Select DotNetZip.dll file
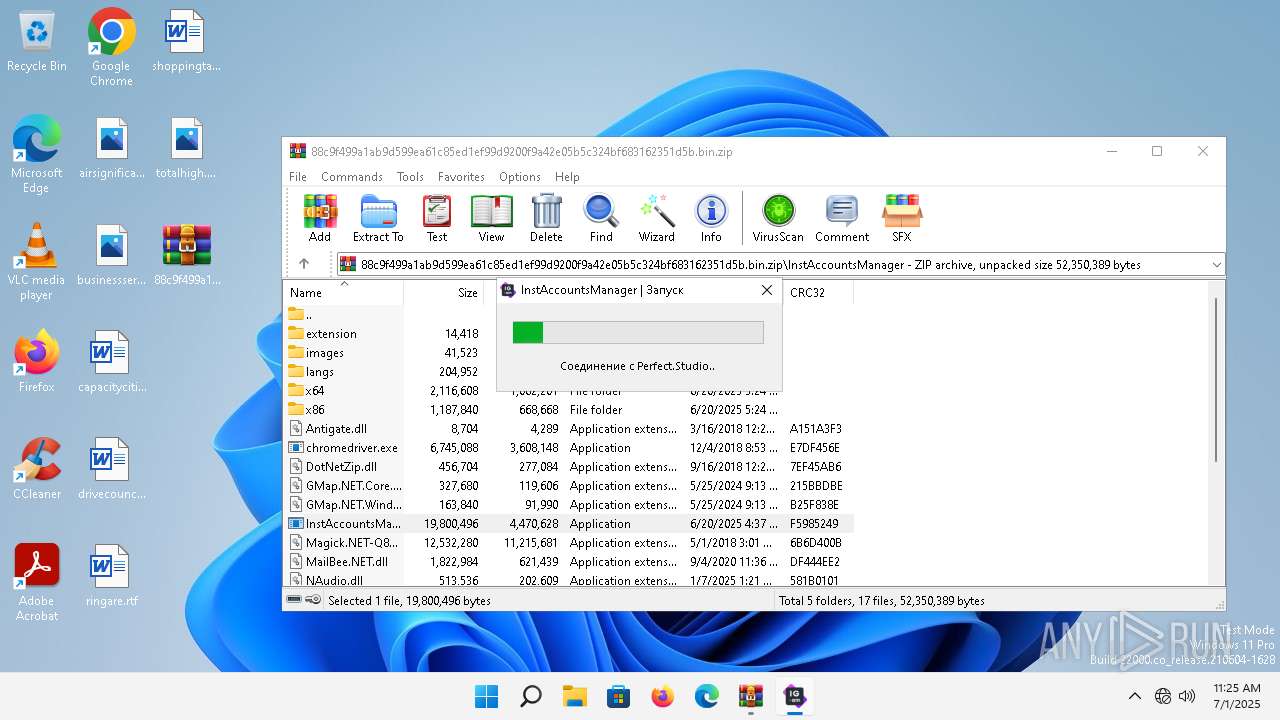Viewport: 1280px width, 720px height. click(x=570, y=466)
